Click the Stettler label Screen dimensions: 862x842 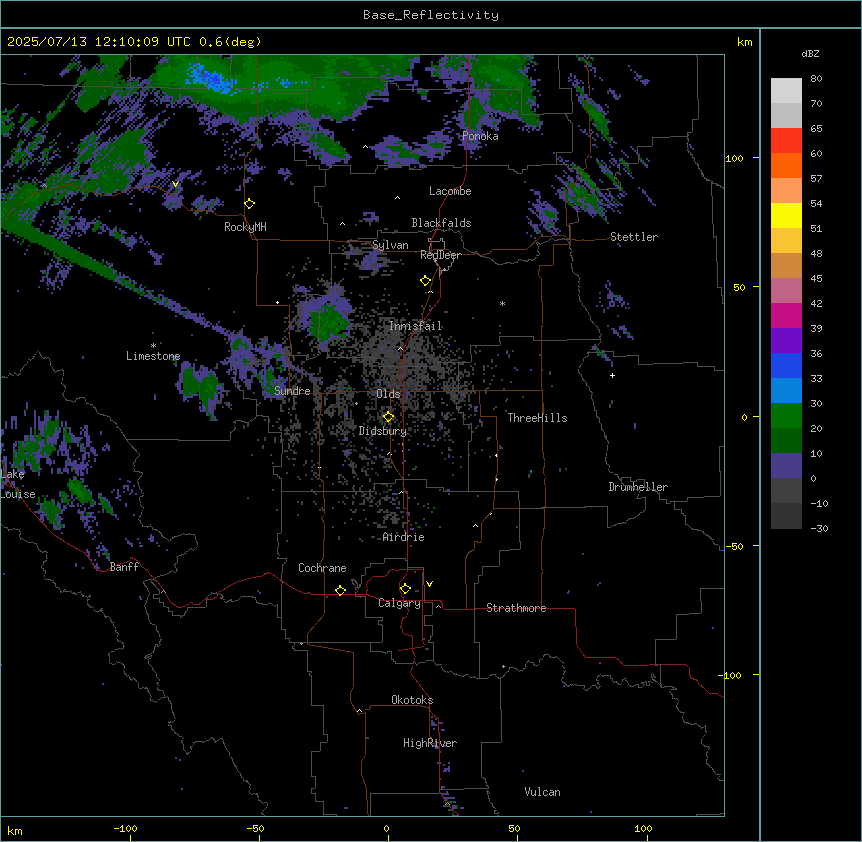pyautogui.click(x=634, y=237)
